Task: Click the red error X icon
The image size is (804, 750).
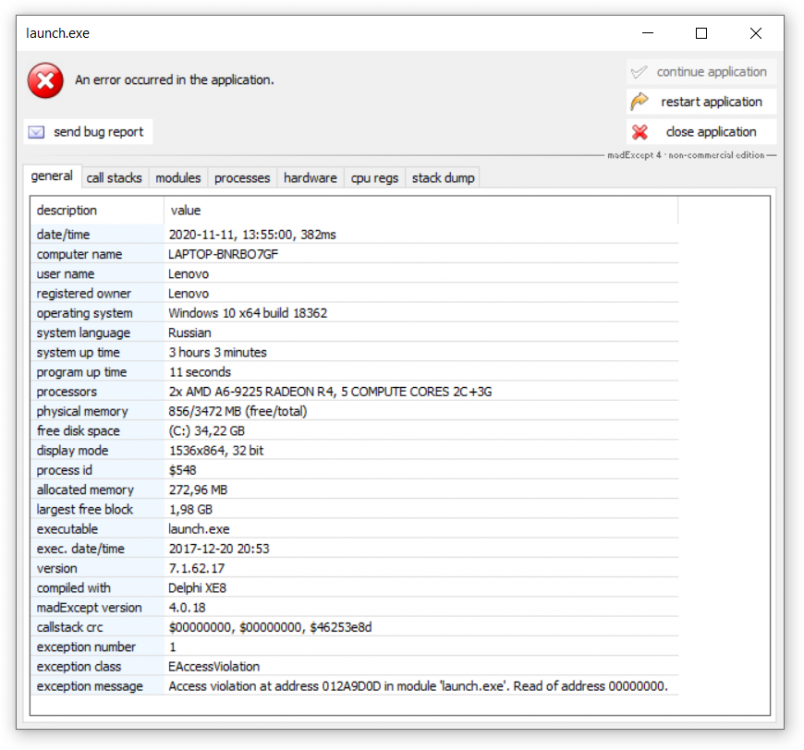Action: [45, 80]
